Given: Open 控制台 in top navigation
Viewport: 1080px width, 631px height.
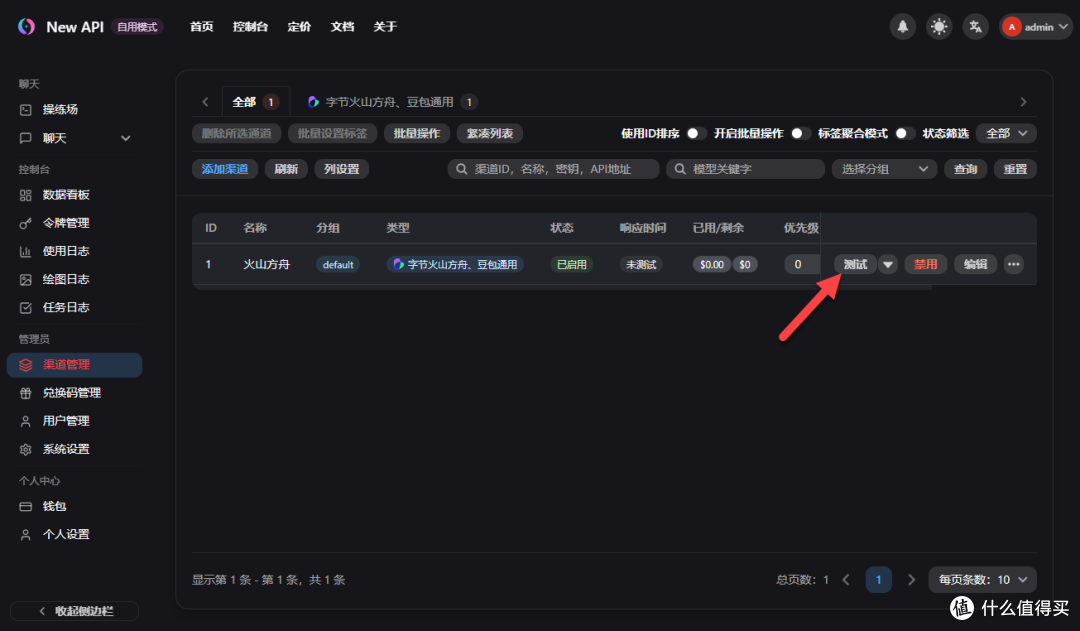Looking at the screenshot, I should coord(250,27).
